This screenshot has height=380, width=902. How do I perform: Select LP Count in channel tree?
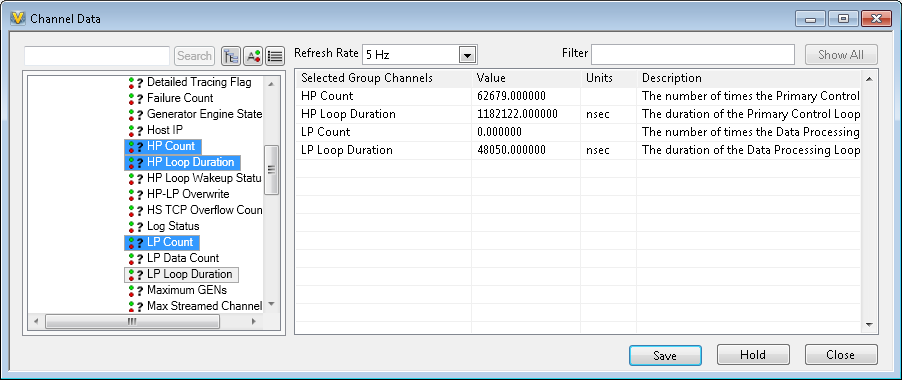pyautogui.click(x=170, y=242)
